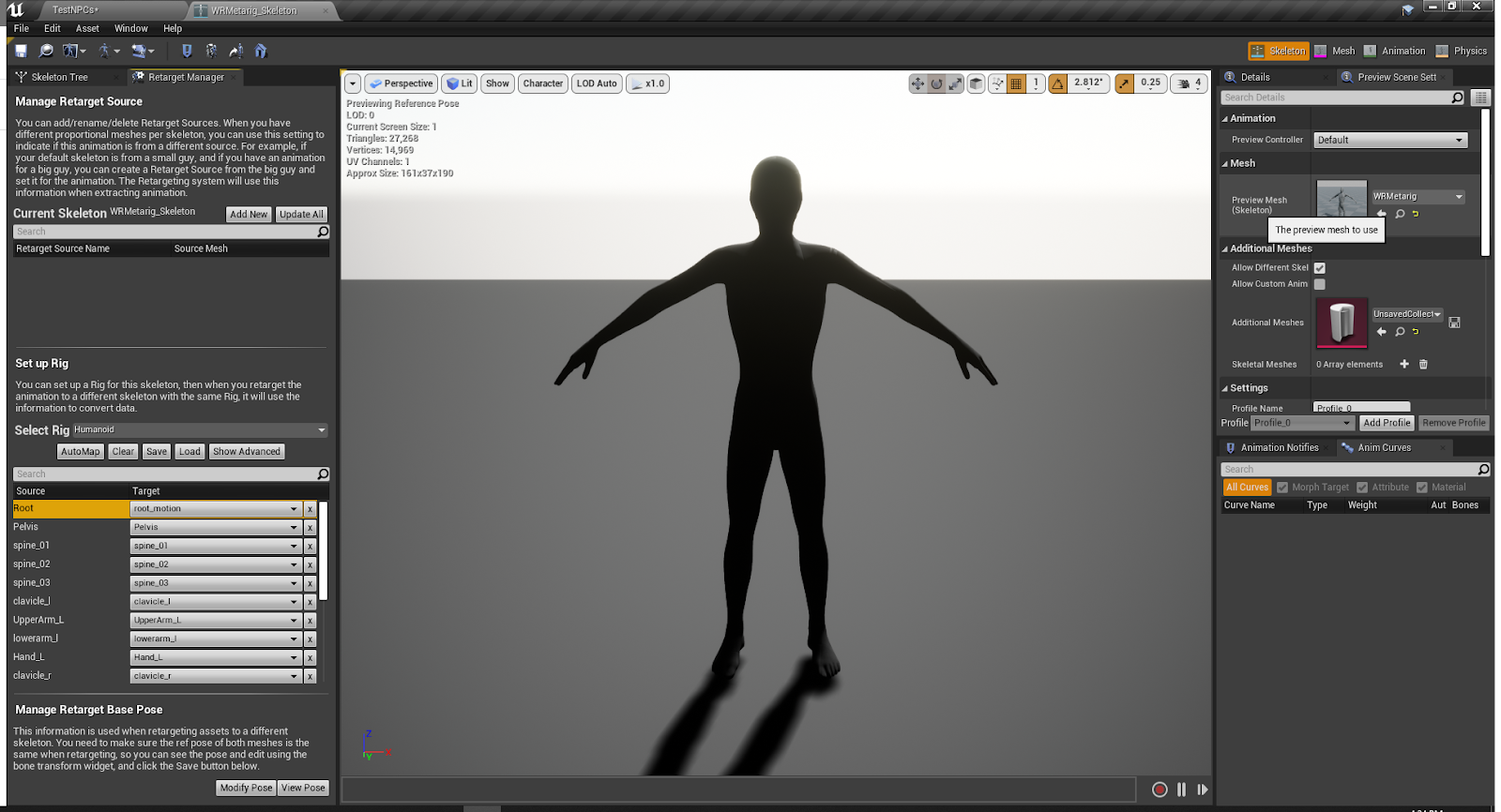The height and width of the screenshot is (812, 1501).
Task: Delete Skeletal Meshes array elements with trash icon
Action: [x=1423, y=365]
